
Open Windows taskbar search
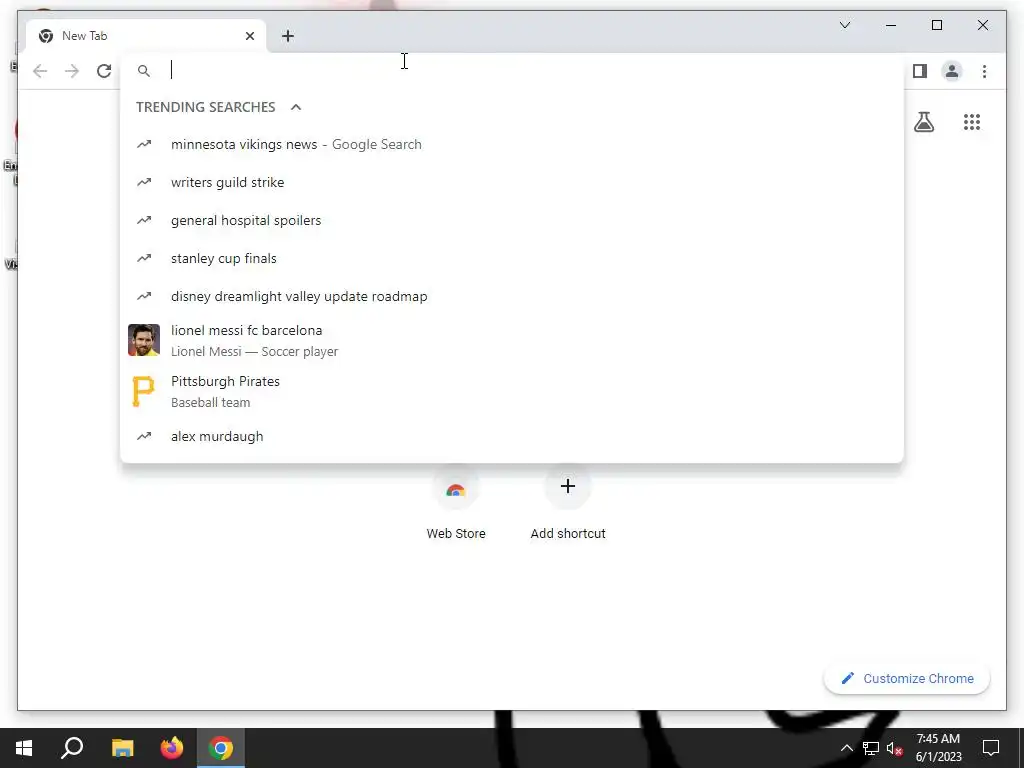[72, 748]
